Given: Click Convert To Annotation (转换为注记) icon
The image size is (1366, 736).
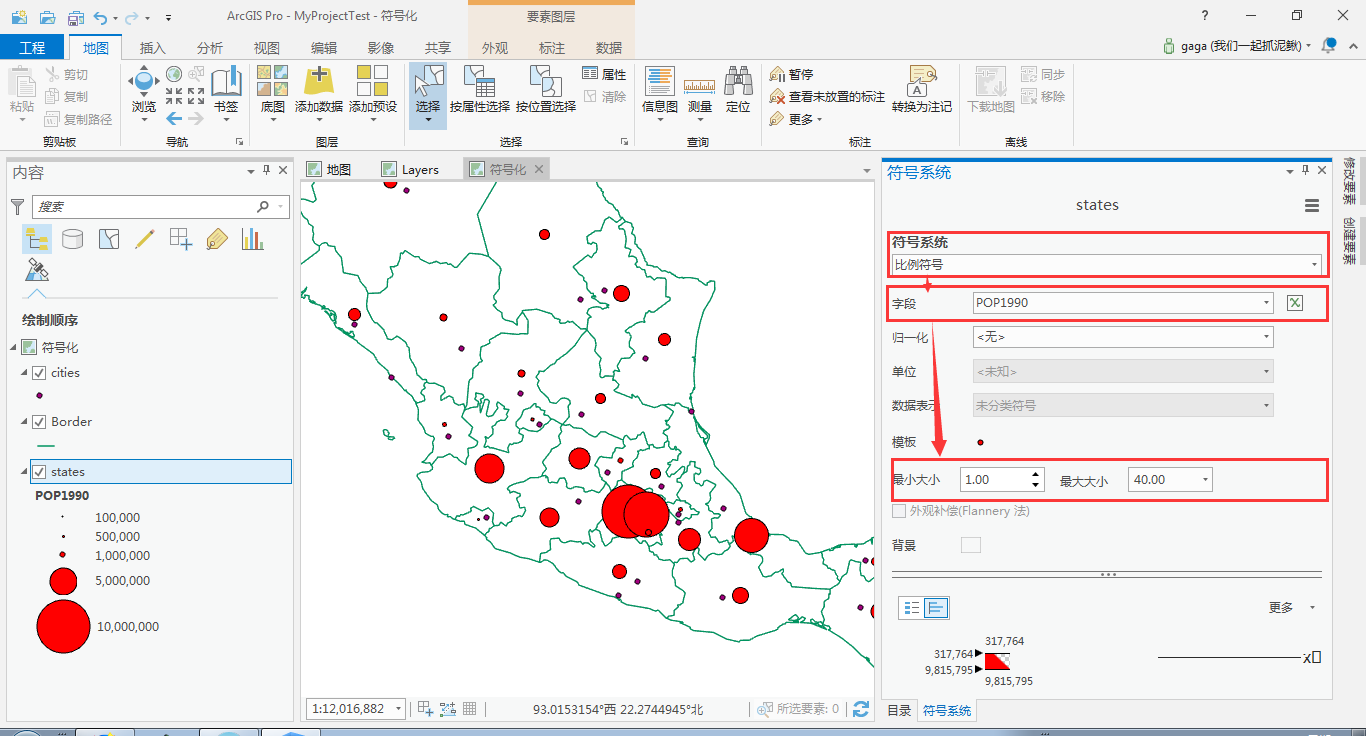Looking at the screenshot, I should [x=922, y=80].
